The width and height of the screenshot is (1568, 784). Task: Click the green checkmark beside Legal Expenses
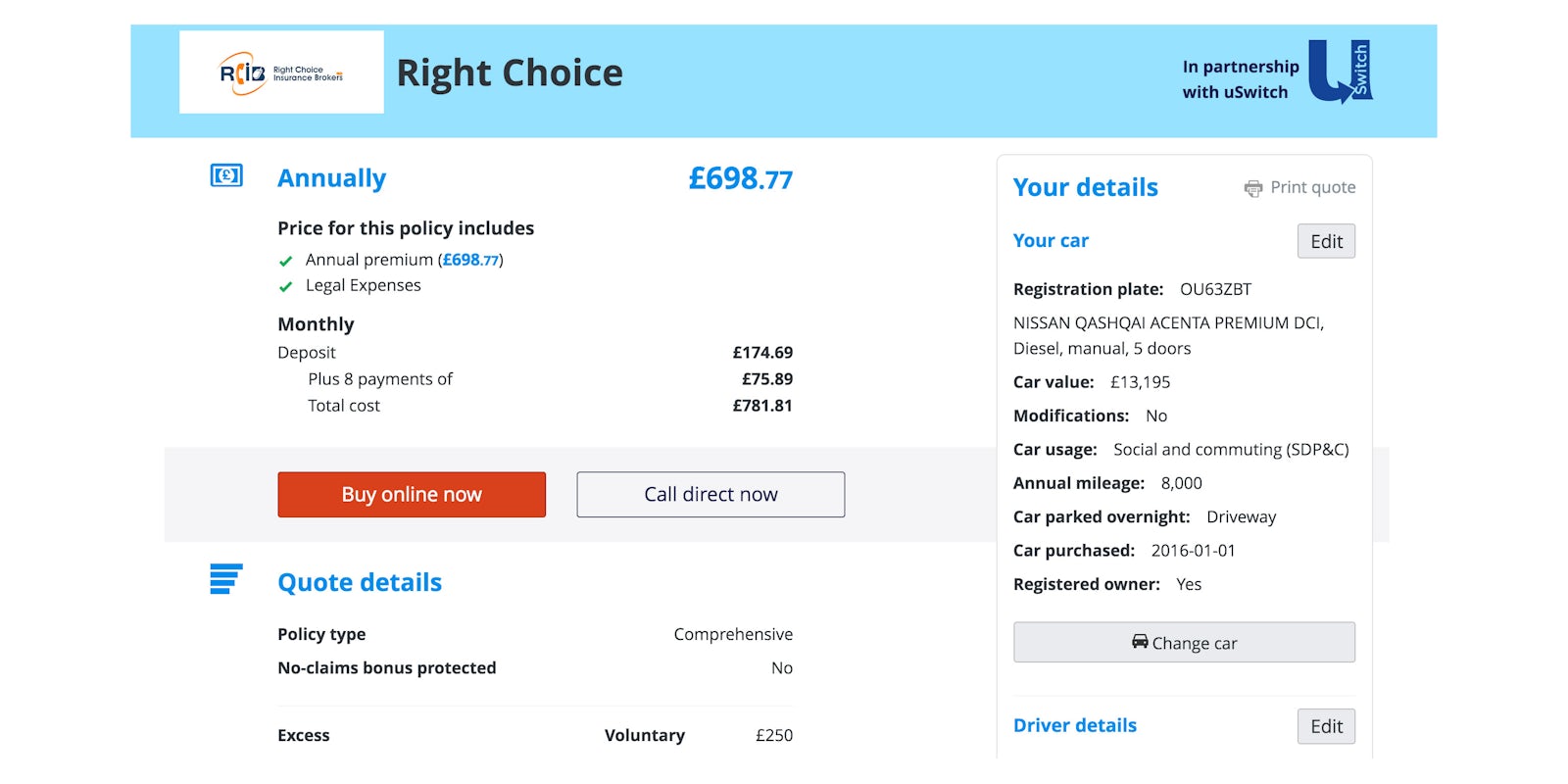coord(285,286)
